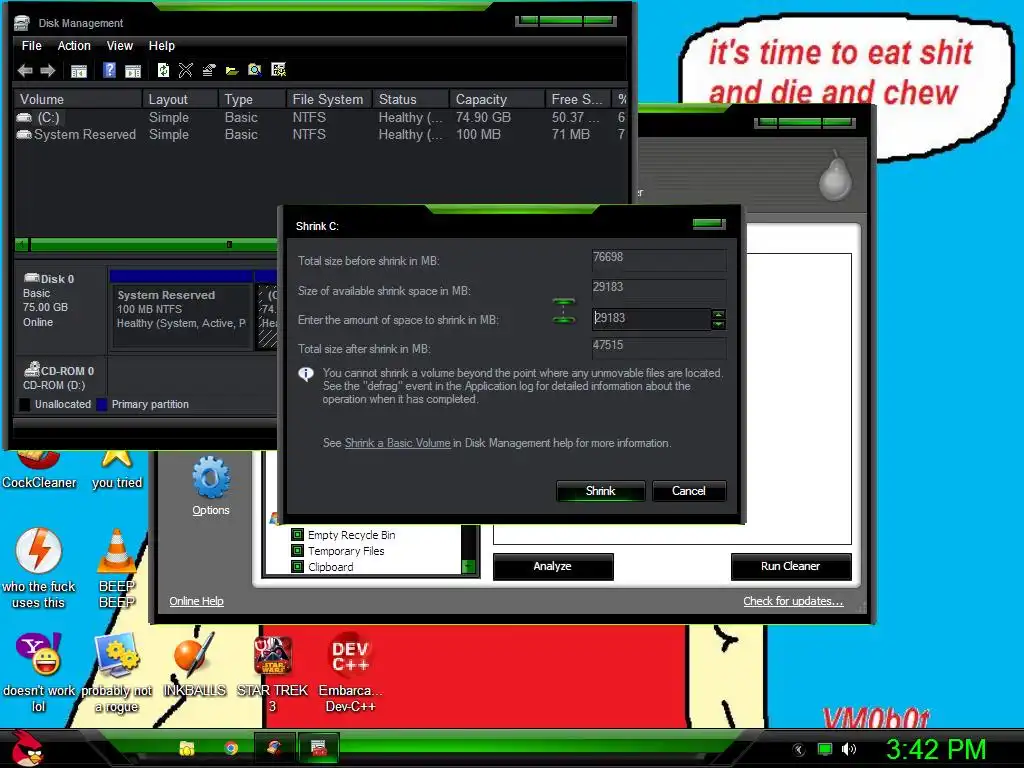
Task: Select the System Reserved volume row
Action: click(320, 135)
